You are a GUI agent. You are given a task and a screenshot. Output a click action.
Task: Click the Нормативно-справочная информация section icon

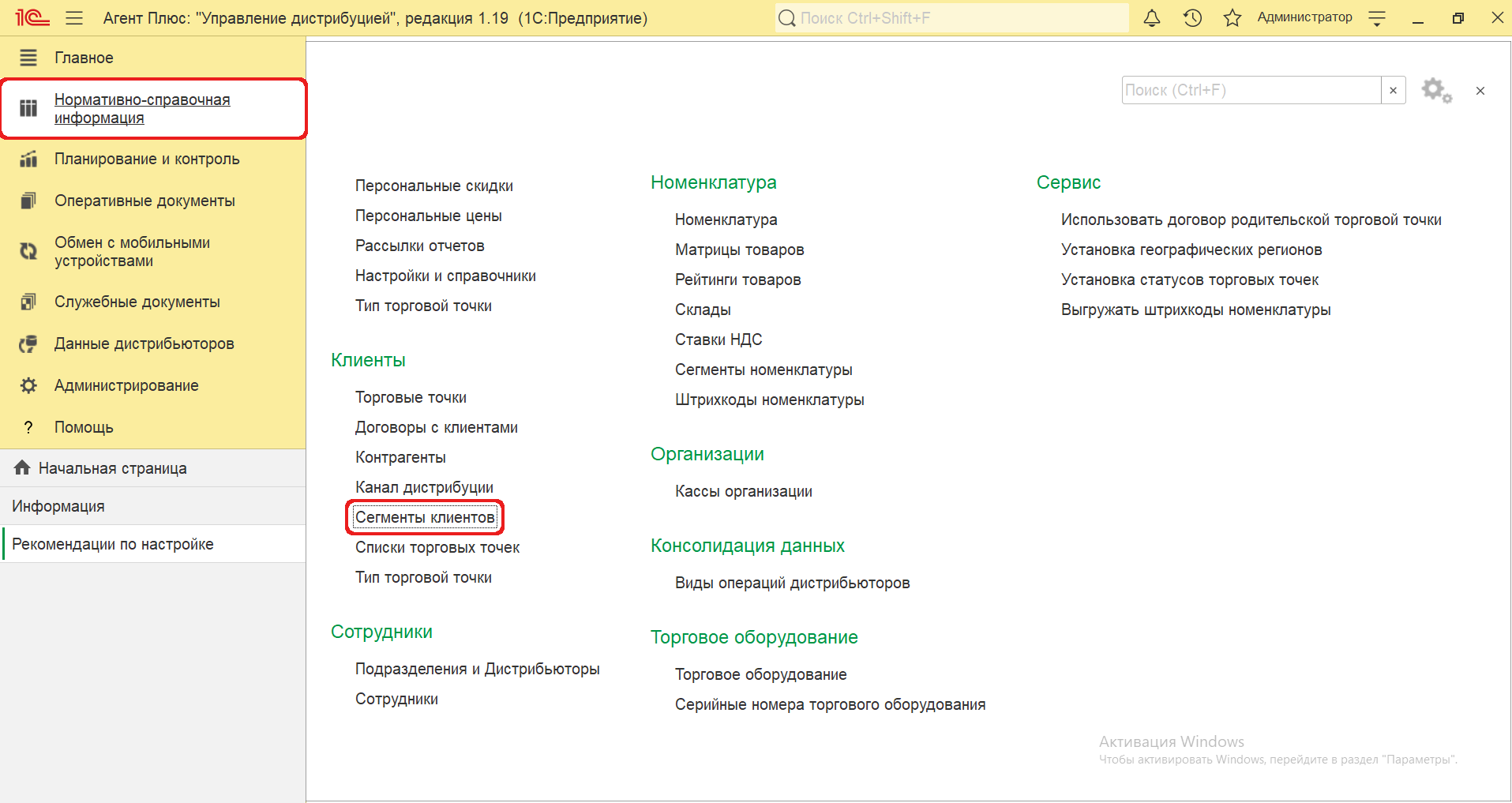click(28, 108)
